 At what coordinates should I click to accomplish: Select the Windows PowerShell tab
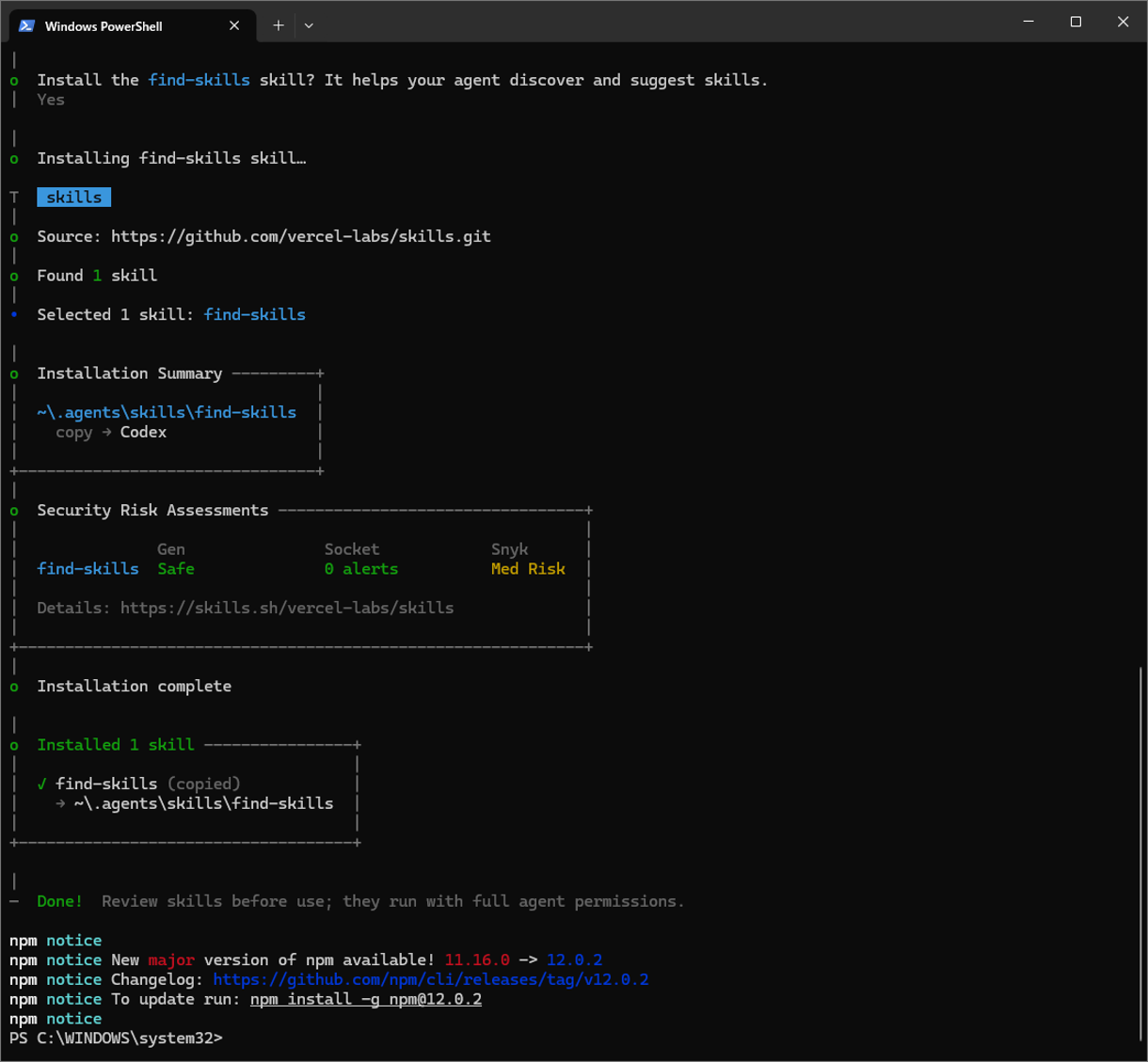[x=132, y=25]
